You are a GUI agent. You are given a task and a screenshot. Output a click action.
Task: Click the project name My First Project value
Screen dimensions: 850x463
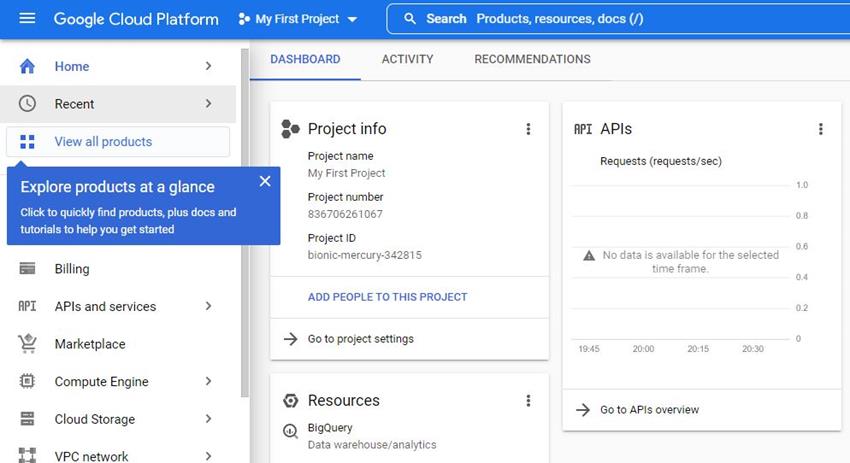tap(346, 173)
